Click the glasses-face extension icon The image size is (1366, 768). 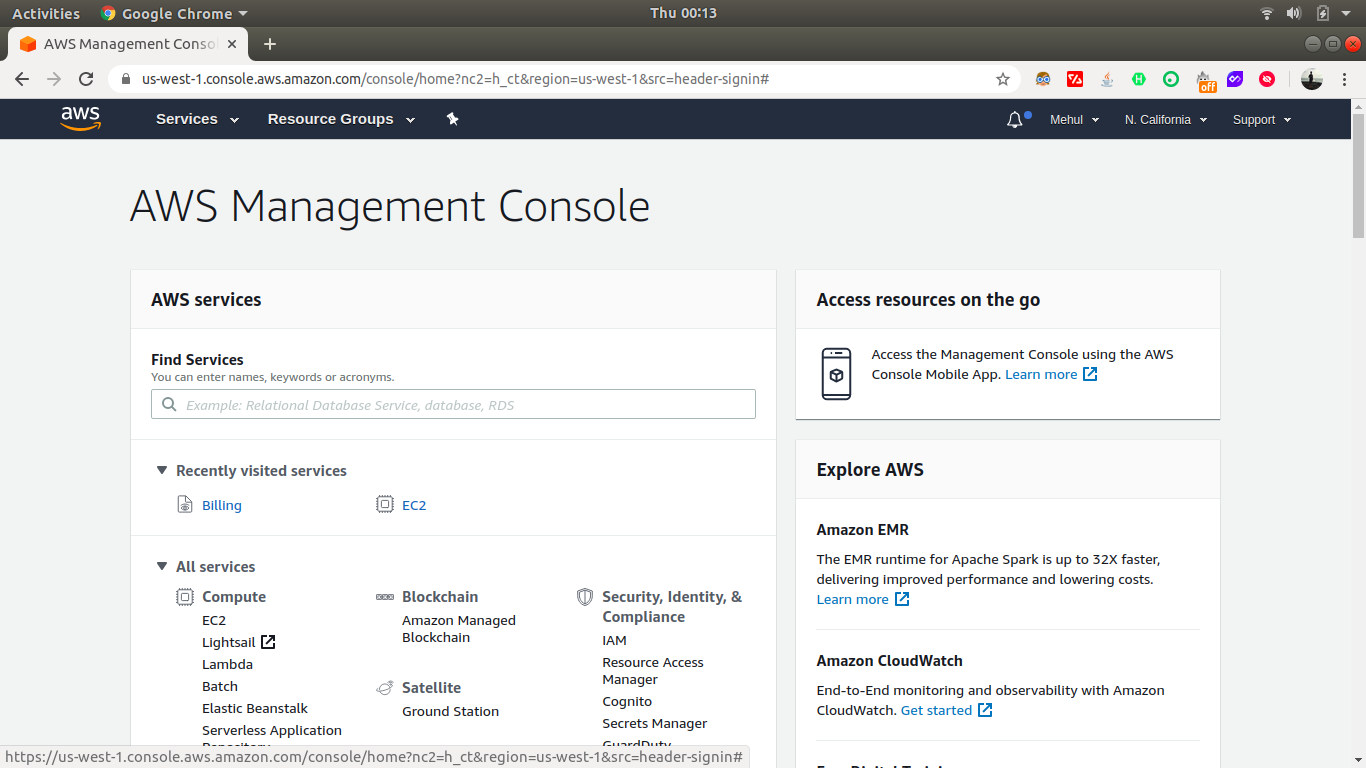[1043, 79]
